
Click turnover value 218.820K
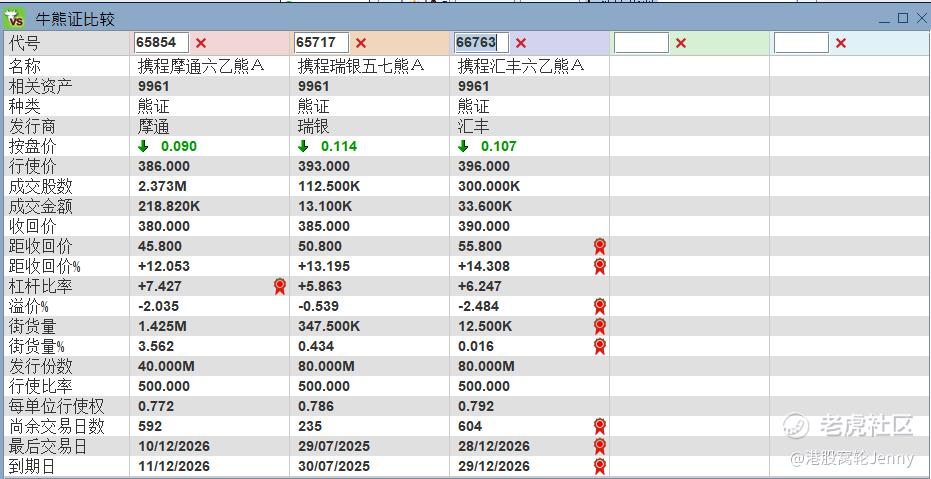click(x=168, y=207)
